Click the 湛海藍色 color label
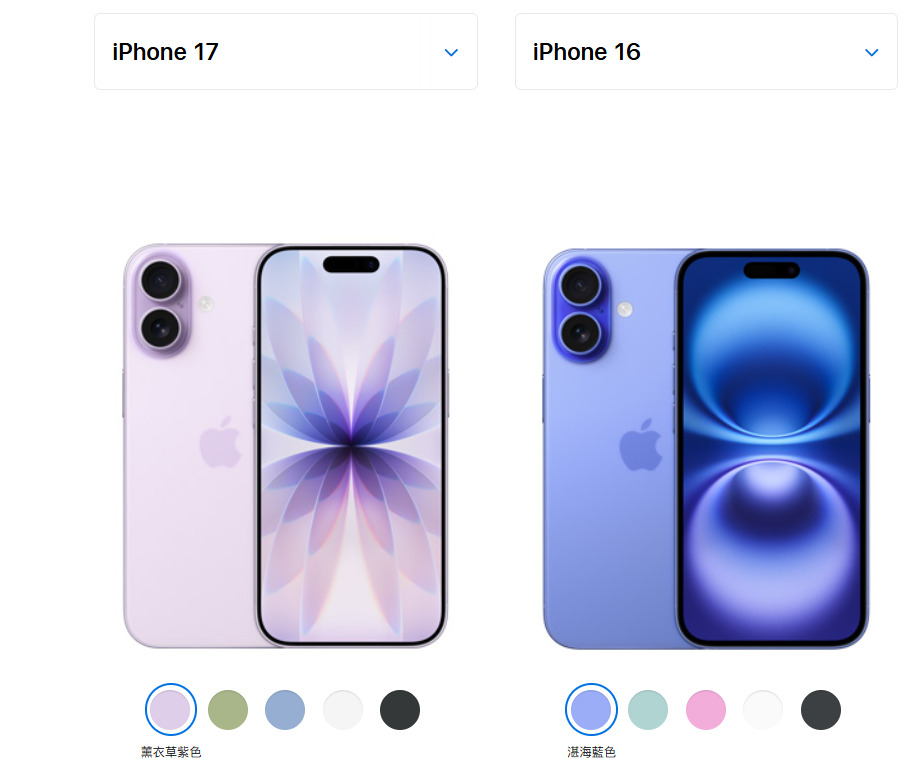 592,752
